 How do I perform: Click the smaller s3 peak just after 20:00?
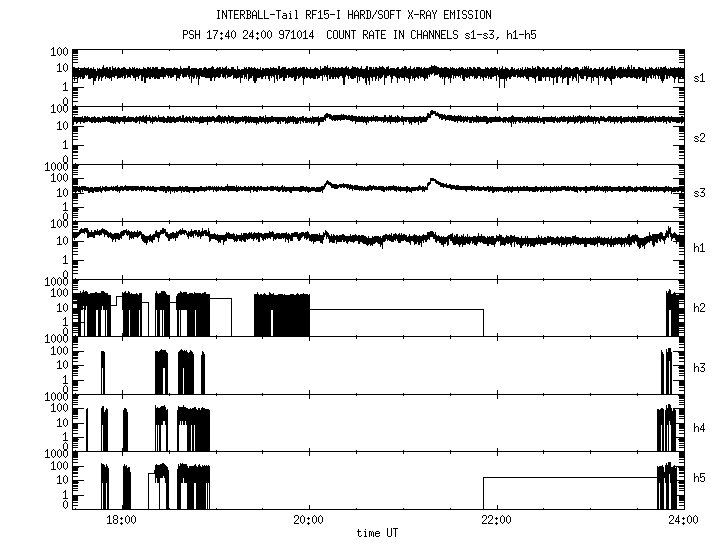(328, 183)
